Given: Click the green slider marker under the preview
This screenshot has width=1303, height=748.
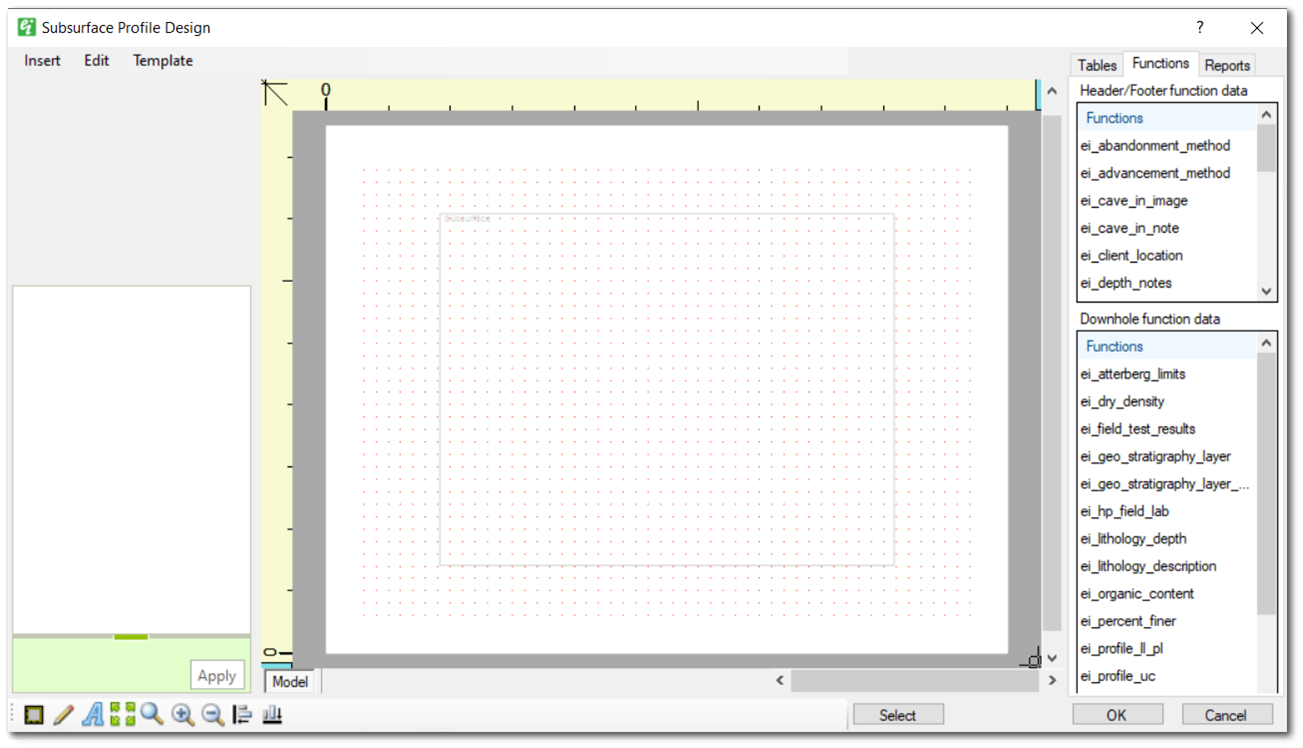Looking at the screenshot, I should coord(130,636).
